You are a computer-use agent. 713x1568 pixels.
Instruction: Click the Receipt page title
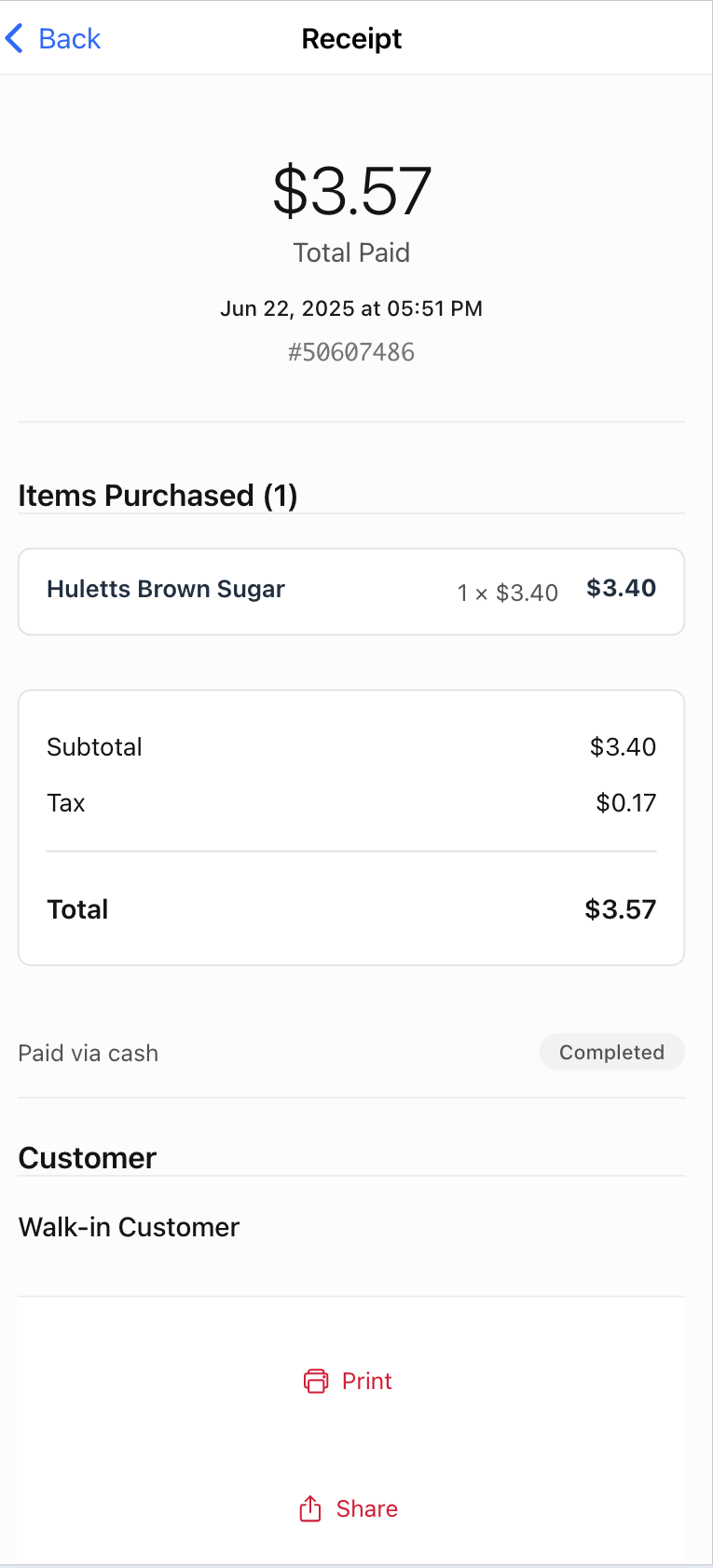(x=351, y=39)
